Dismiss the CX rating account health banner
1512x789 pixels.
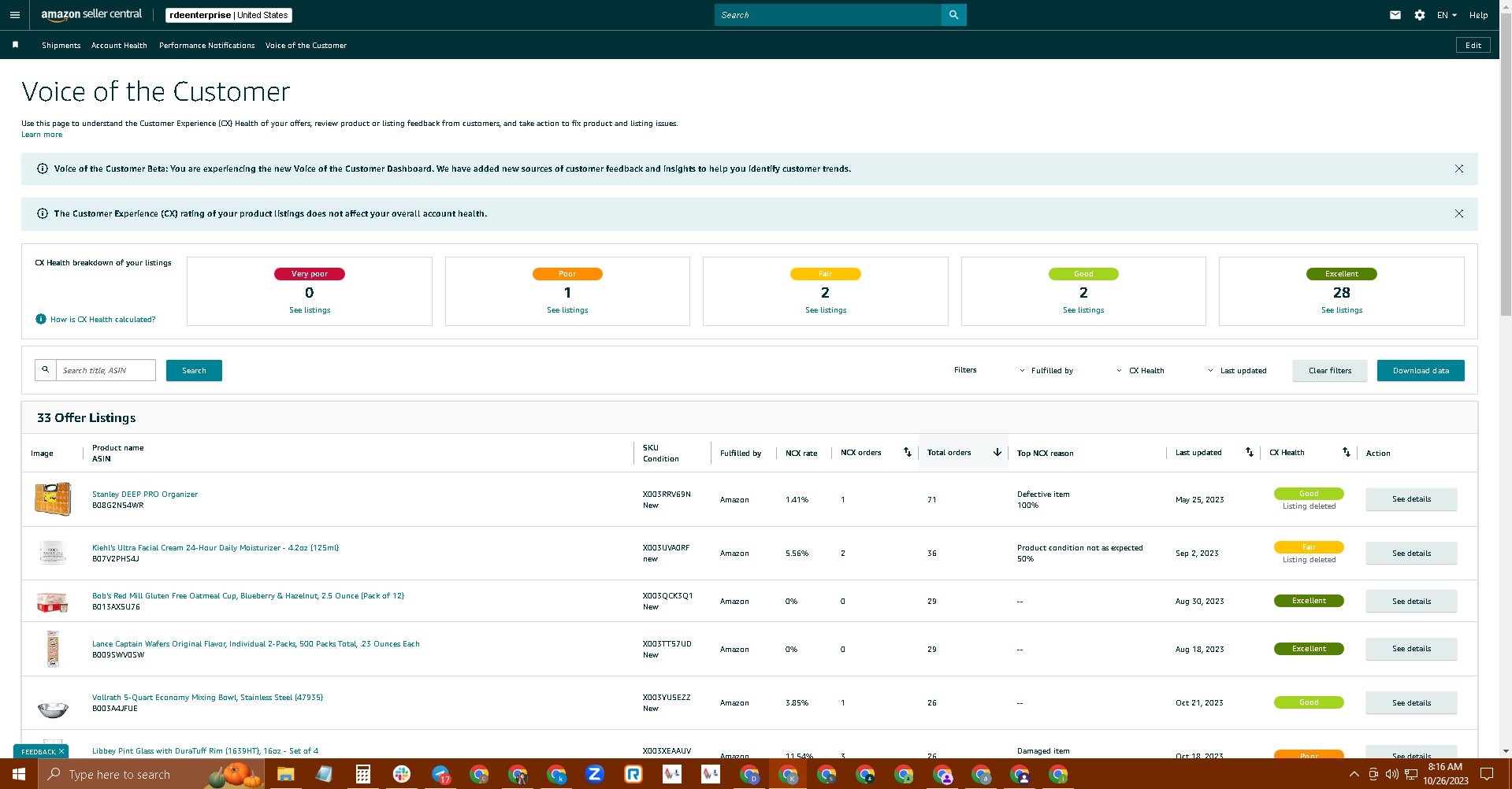(x=1458, y=213)
